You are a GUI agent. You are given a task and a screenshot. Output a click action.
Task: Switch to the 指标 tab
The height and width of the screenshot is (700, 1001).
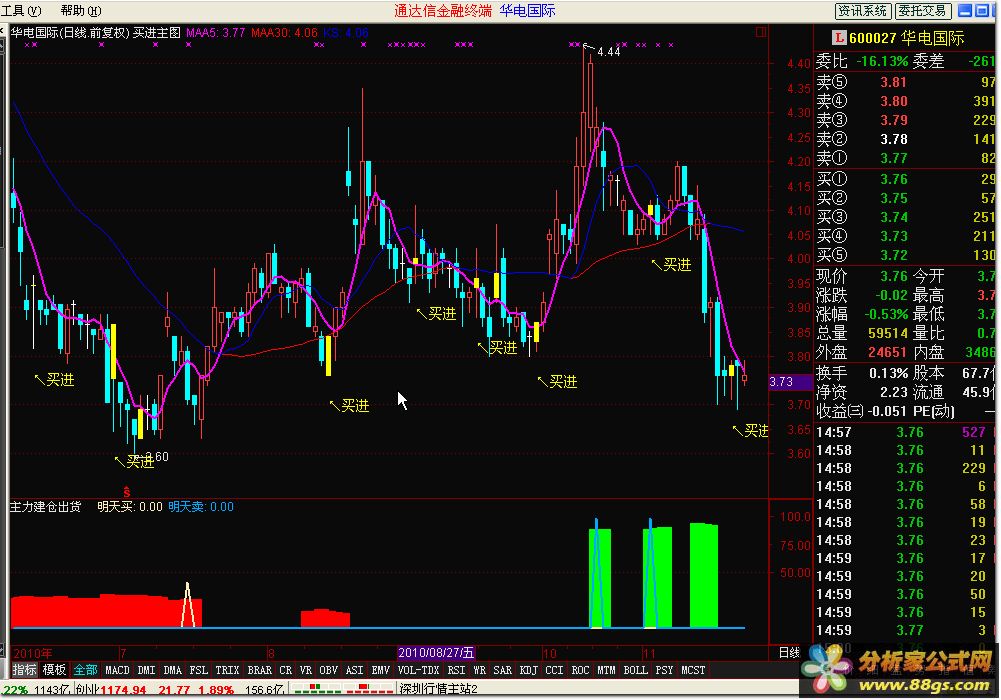[24, 669]
